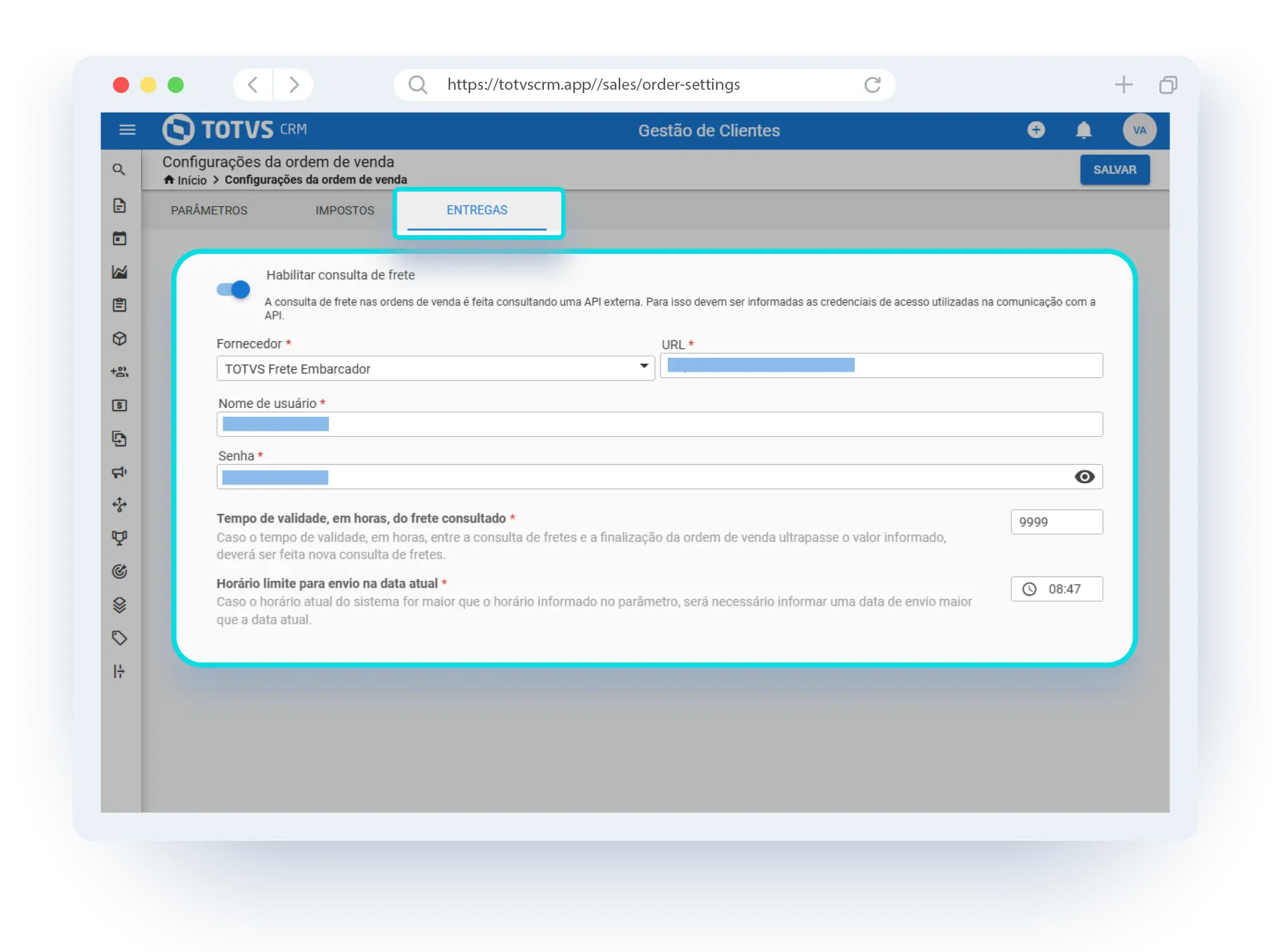Open the bottom sidebar align icon
This screenshot has height=952, width=1284.
[x=119, y=671]
